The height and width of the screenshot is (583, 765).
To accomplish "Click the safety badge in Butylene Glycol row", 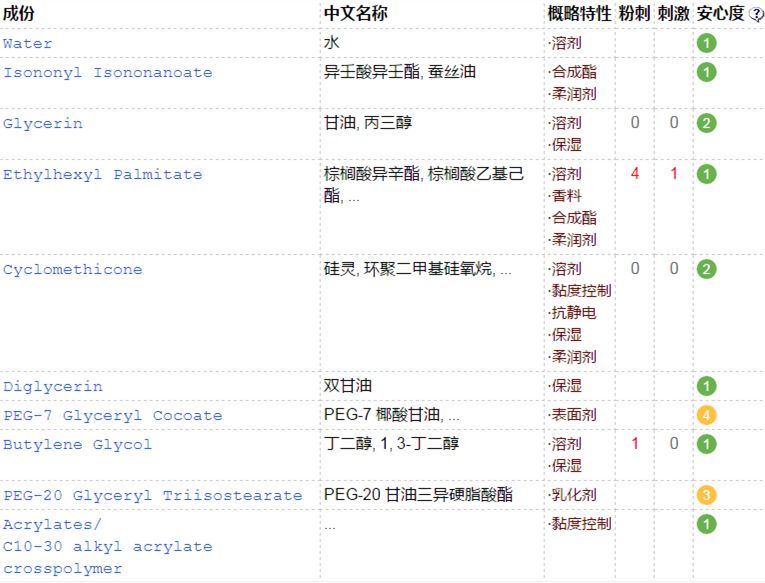I will (706, 444).
